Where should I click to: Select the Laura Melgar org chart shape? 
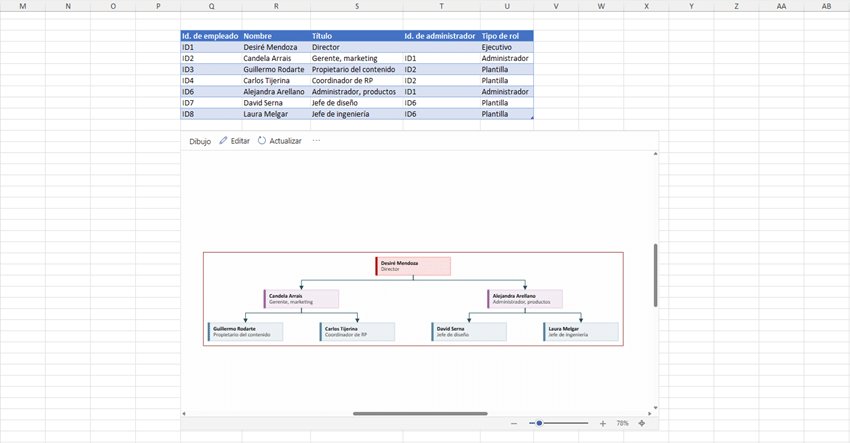581,332
